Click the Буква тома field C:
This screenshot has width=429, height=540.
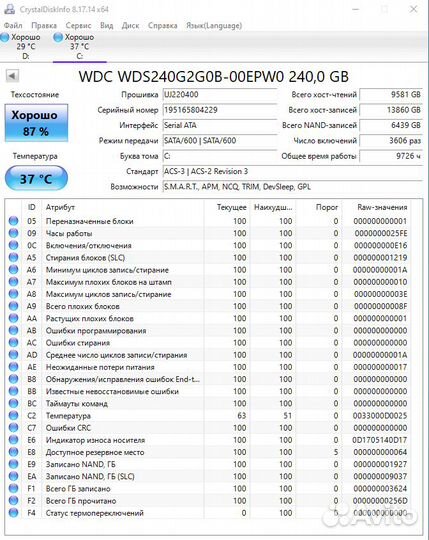pos(219,156)
